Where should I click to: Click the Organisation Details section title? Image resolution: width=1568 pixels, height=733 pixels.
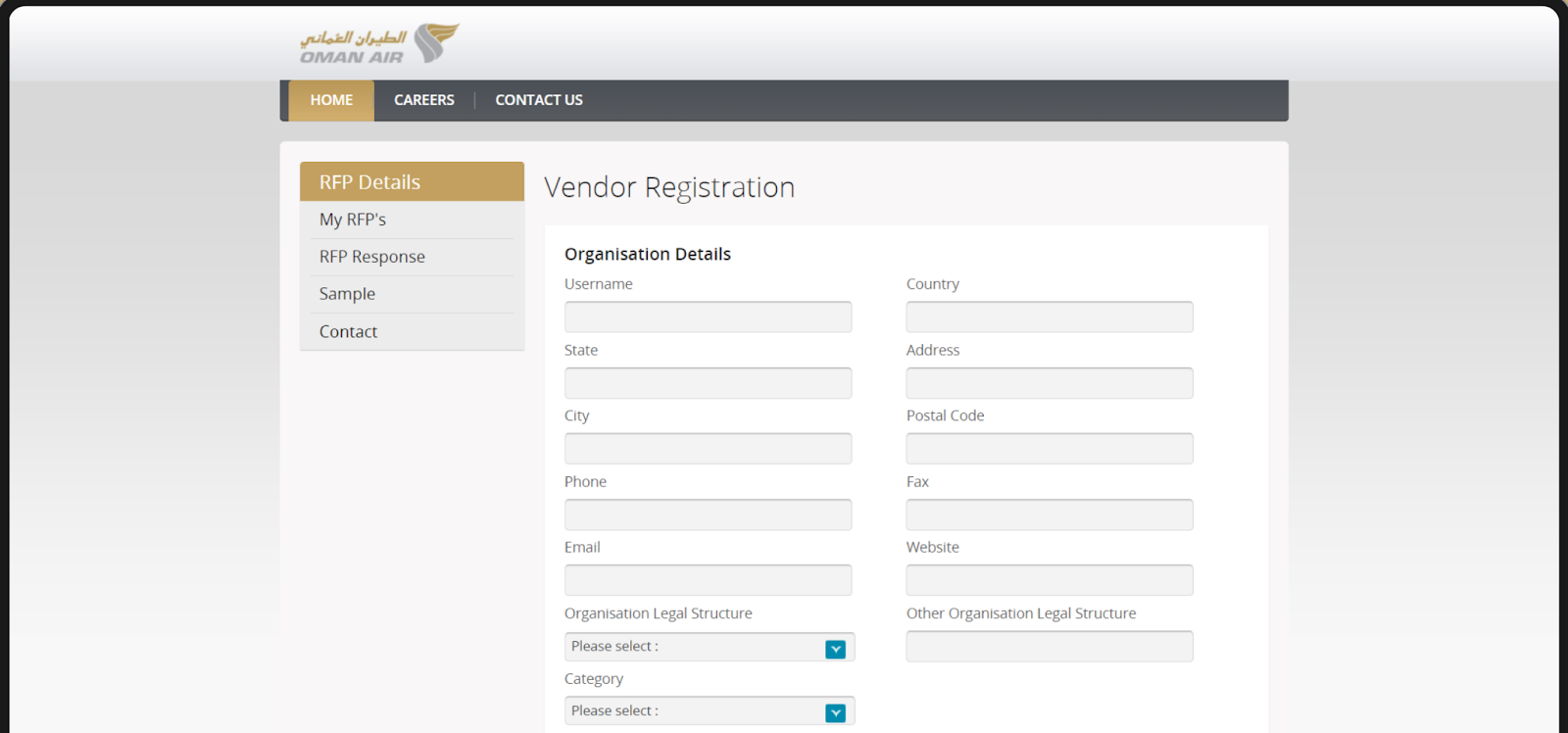pos(648,254)
